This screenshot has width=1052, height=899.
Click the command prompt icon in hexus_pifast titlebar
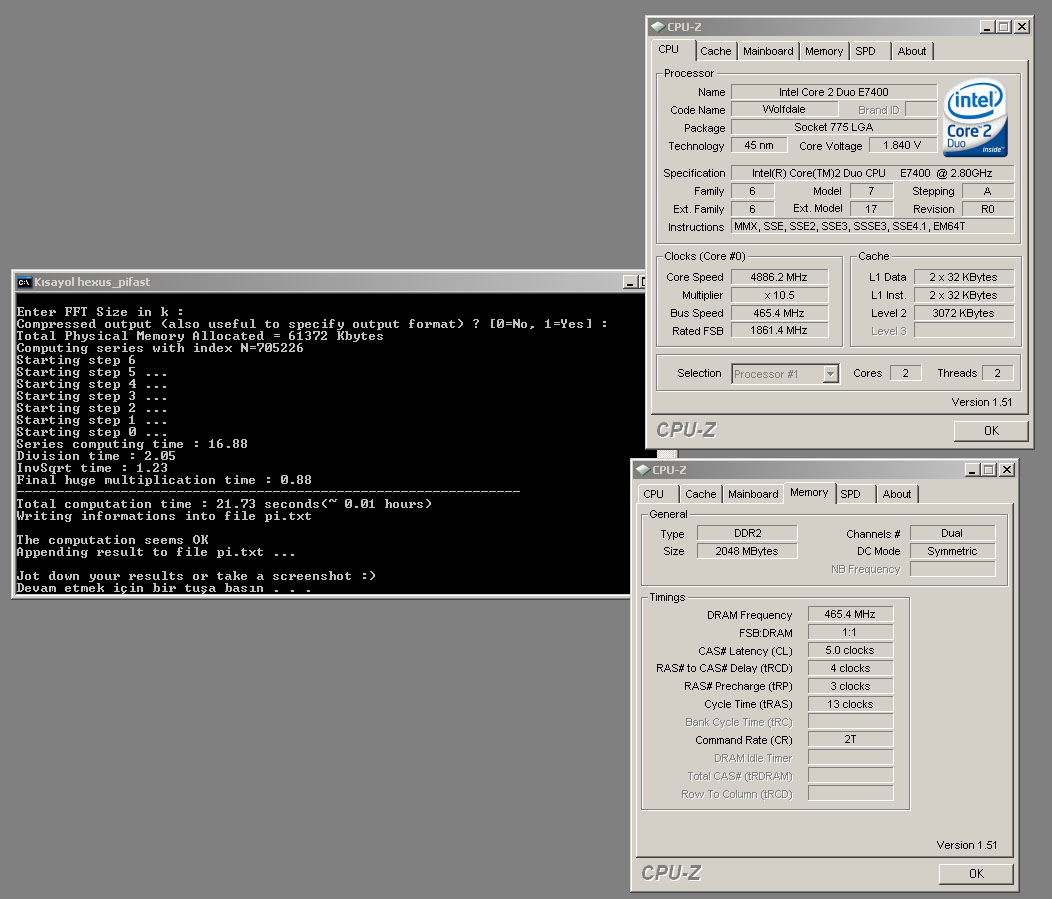point(24,282)
